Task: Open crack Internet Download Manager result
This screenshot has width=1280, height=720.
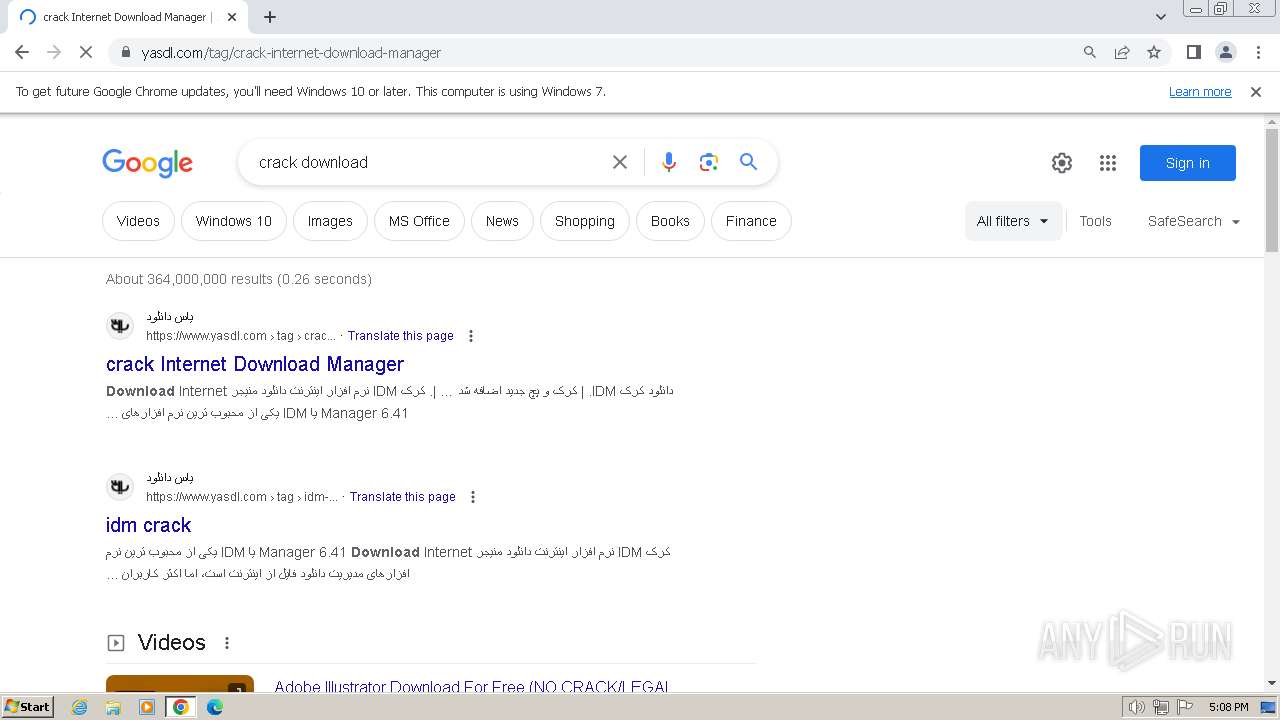Action: (255, 364)
